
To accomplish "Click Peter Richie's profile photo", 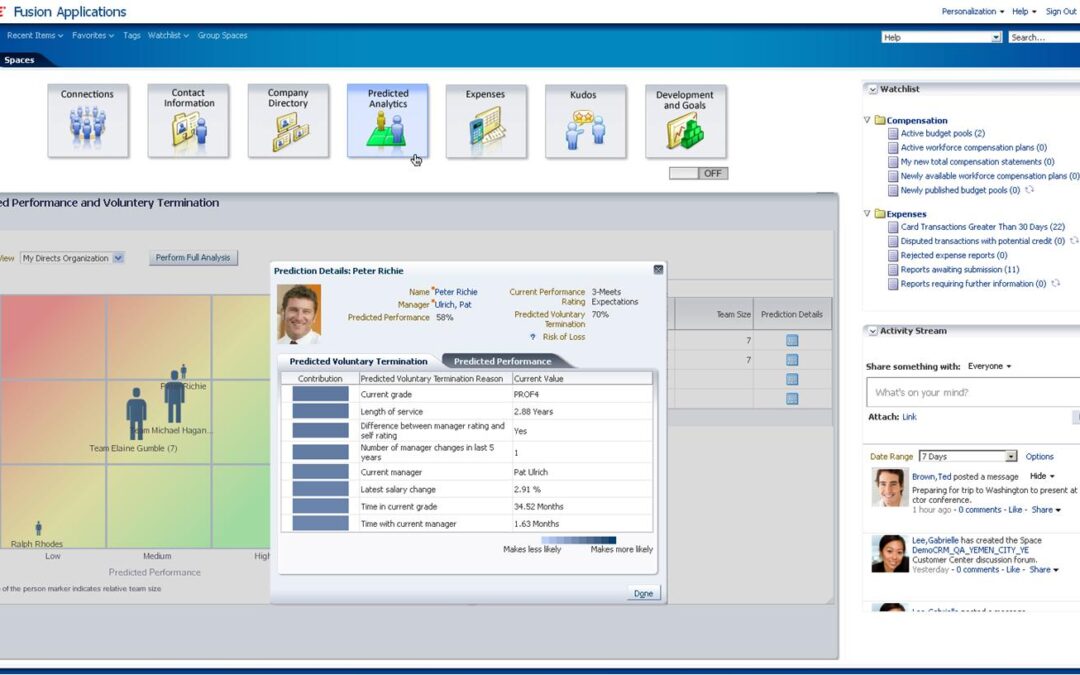I will tap(299, 314).
